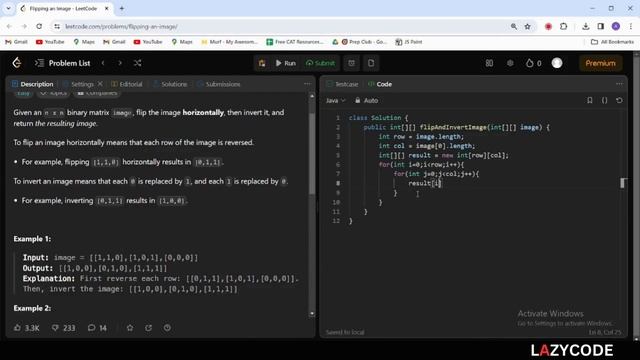
Task: Dislike the problem with 233 thumbs down
Action: [63, 328]
